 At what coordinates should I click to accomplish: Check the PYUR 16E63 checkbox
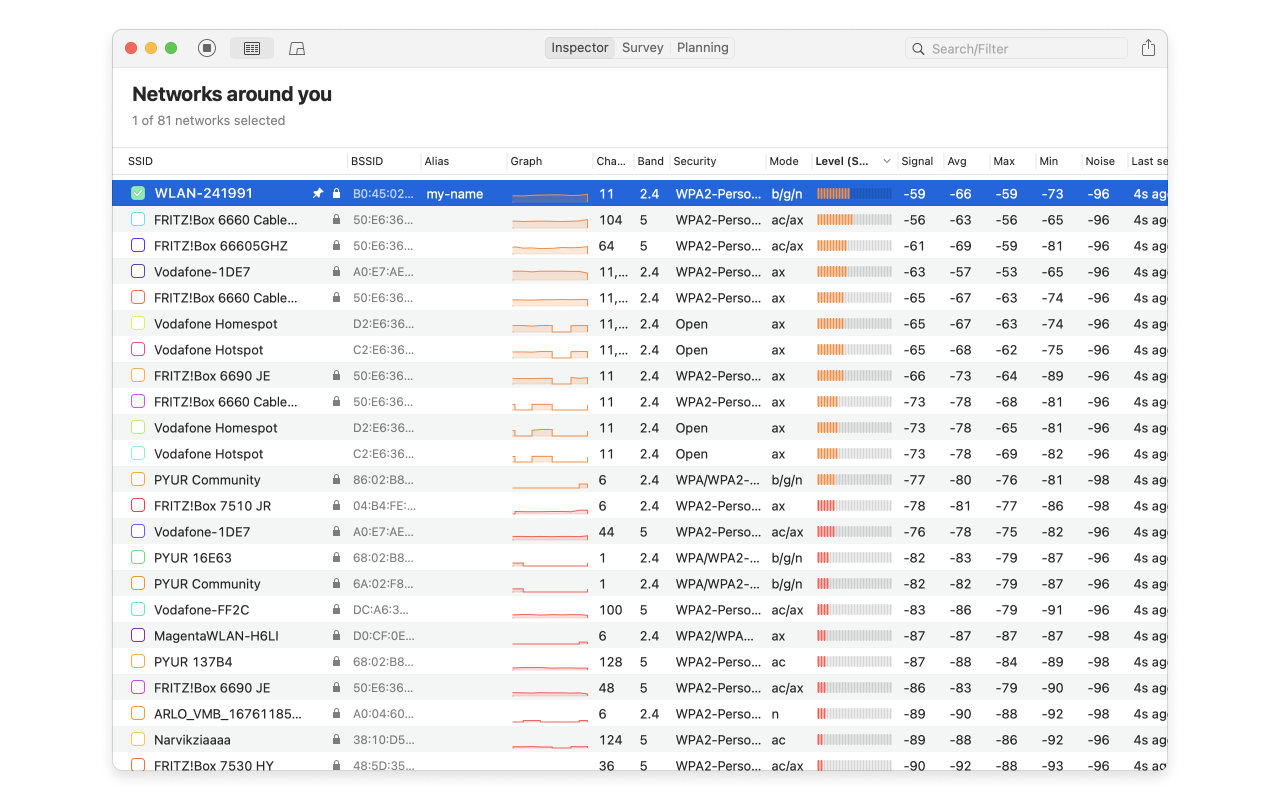pos(138,557)
